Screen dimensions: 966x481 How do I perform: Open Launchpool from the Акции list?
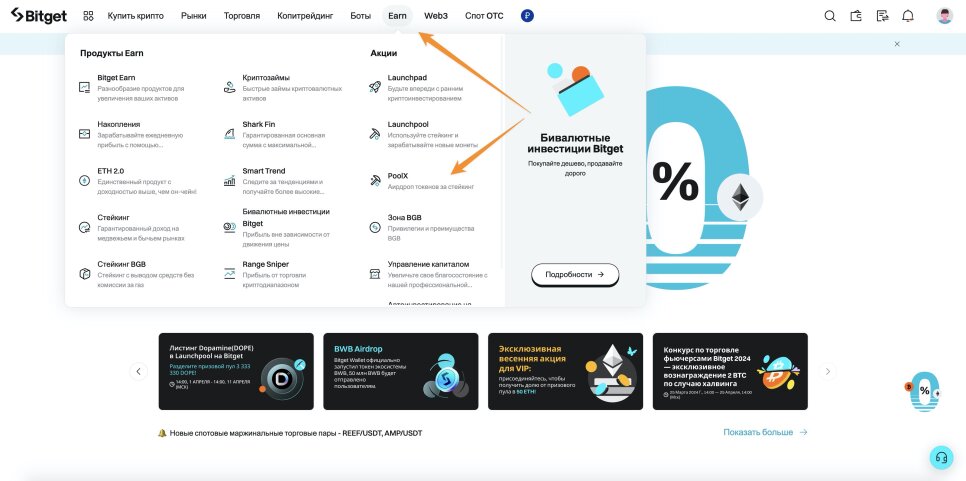click(x=424, y=134)
